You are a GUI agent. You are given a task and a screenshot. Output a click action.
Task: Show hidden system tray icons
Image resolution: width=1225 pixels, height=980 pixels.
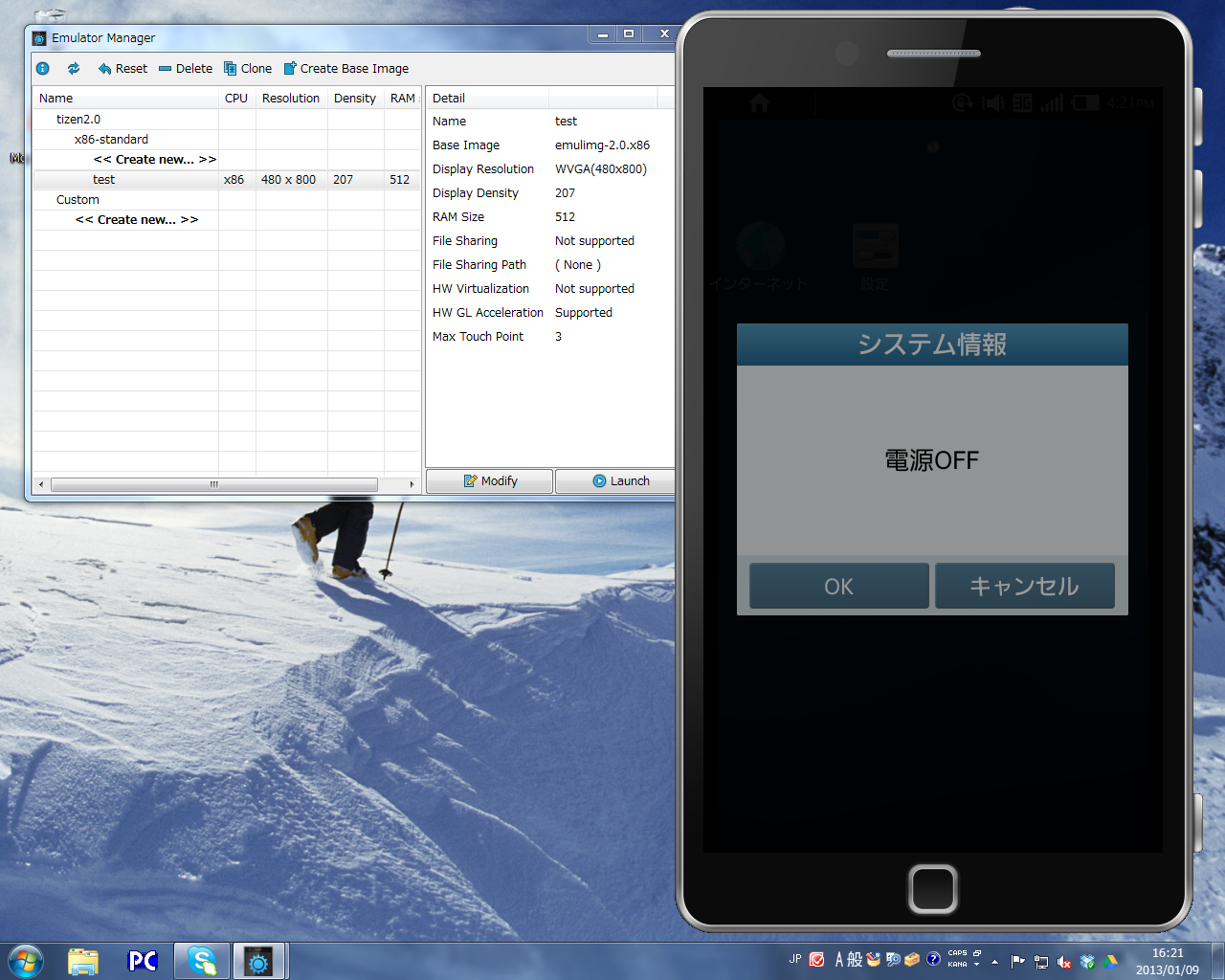pyautogui.click(x=994, y=961)
